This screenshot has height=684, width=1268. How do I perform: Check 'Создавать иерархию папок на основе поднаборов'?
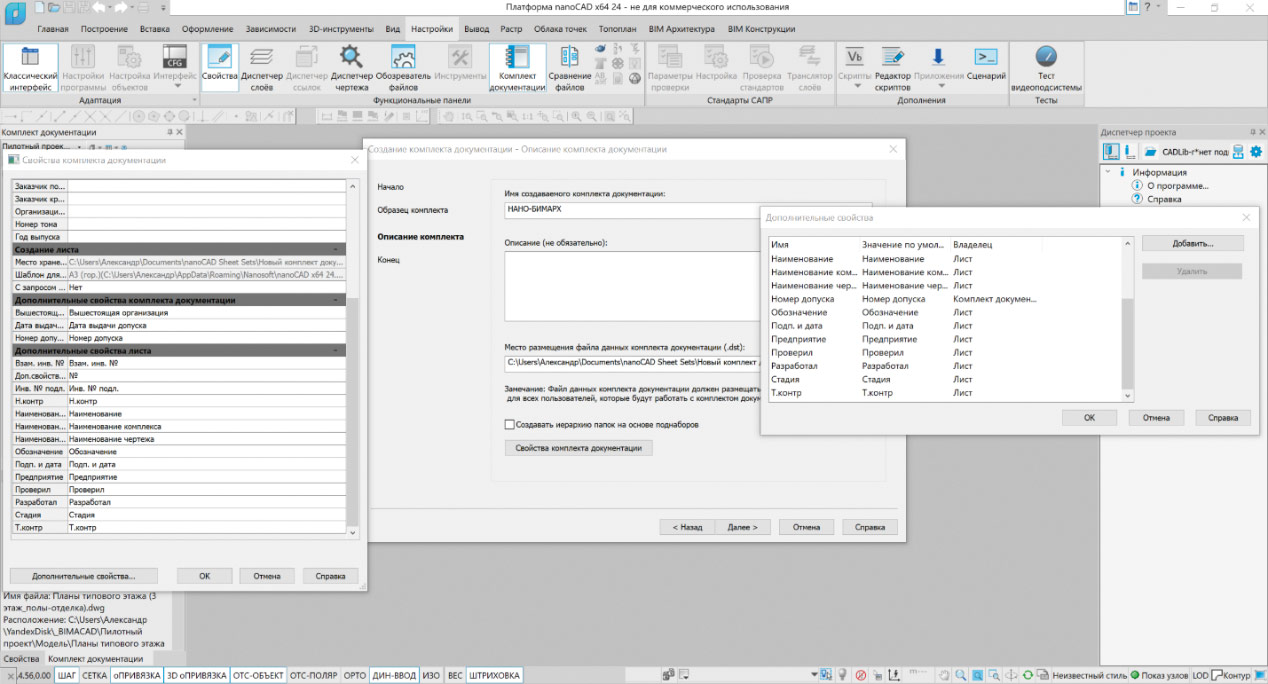(510, 424)
